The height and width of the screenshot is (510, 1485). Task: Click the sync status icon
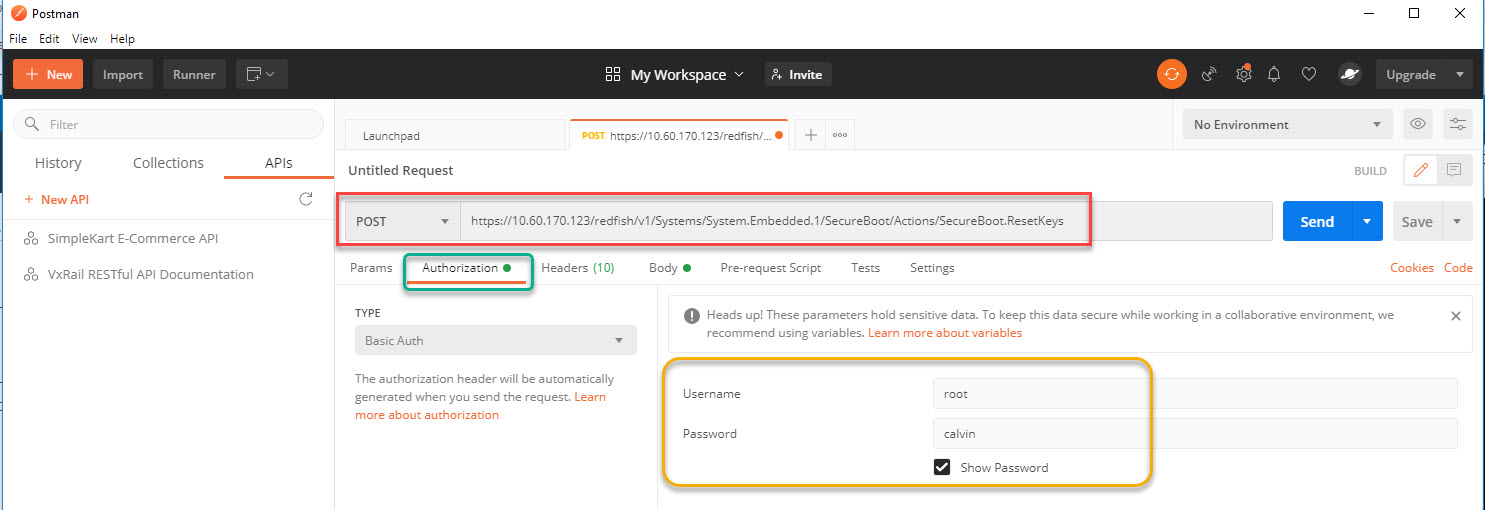[1172, 74]
